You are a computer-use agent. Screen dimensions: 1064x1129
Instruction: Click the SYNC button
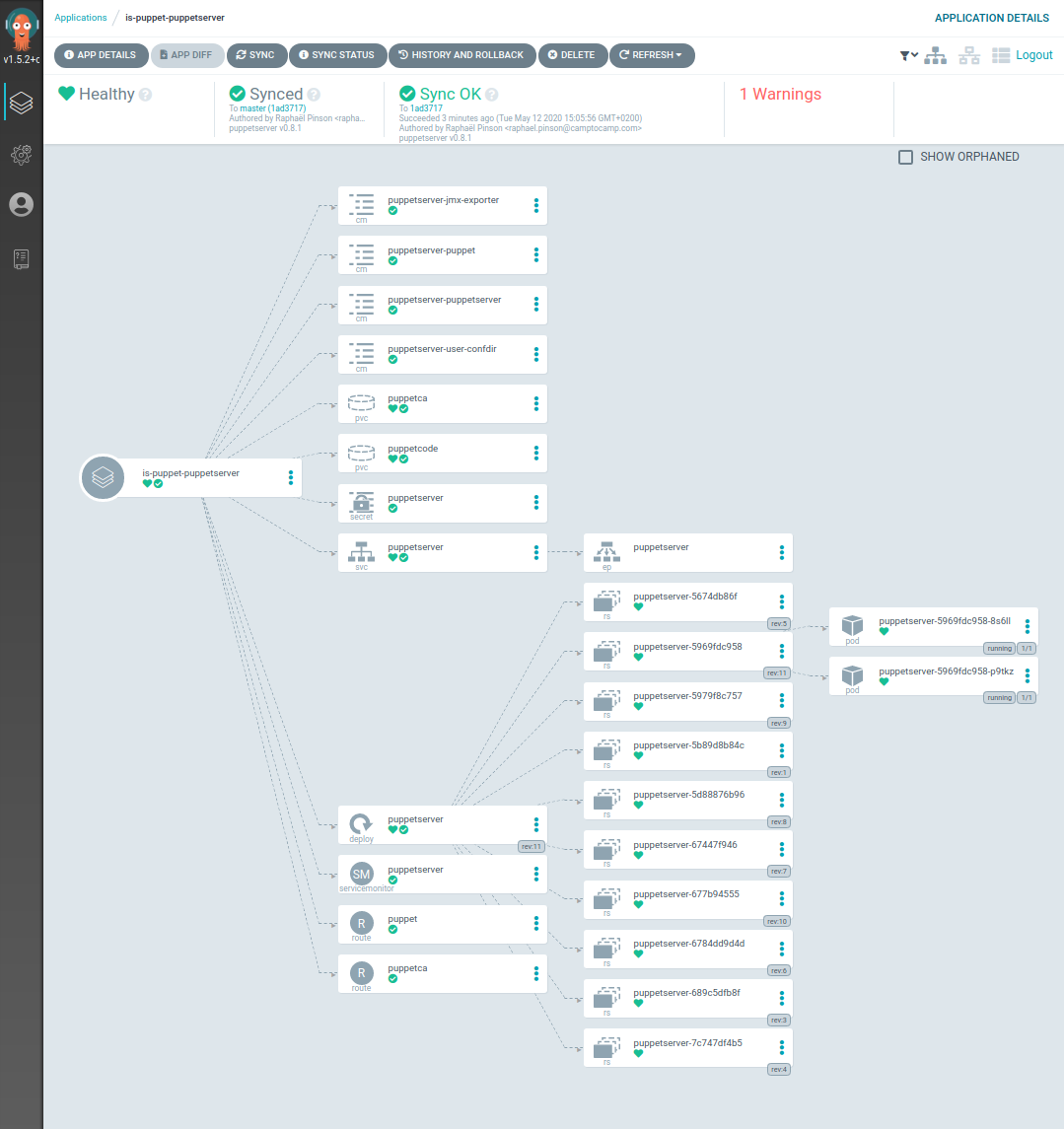point(256,55)
